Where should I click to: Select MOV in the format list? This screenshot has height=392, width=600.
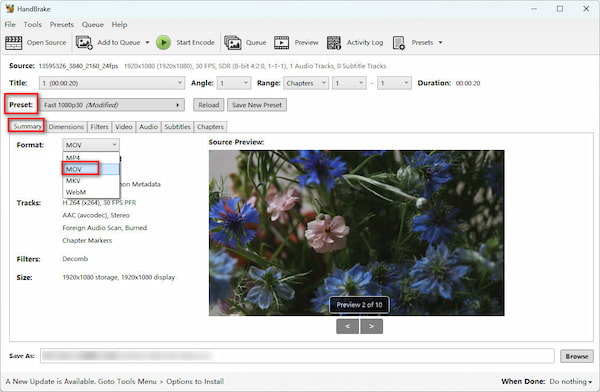pyautogui.click(x=91, y=169)
